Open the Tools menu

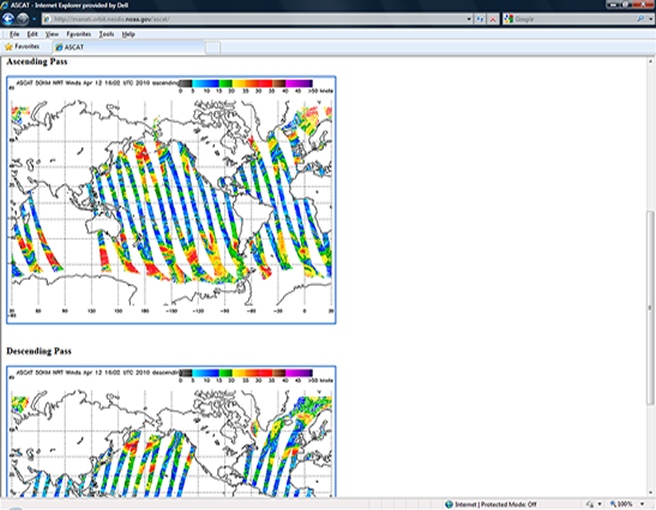(x=106, y=34)
